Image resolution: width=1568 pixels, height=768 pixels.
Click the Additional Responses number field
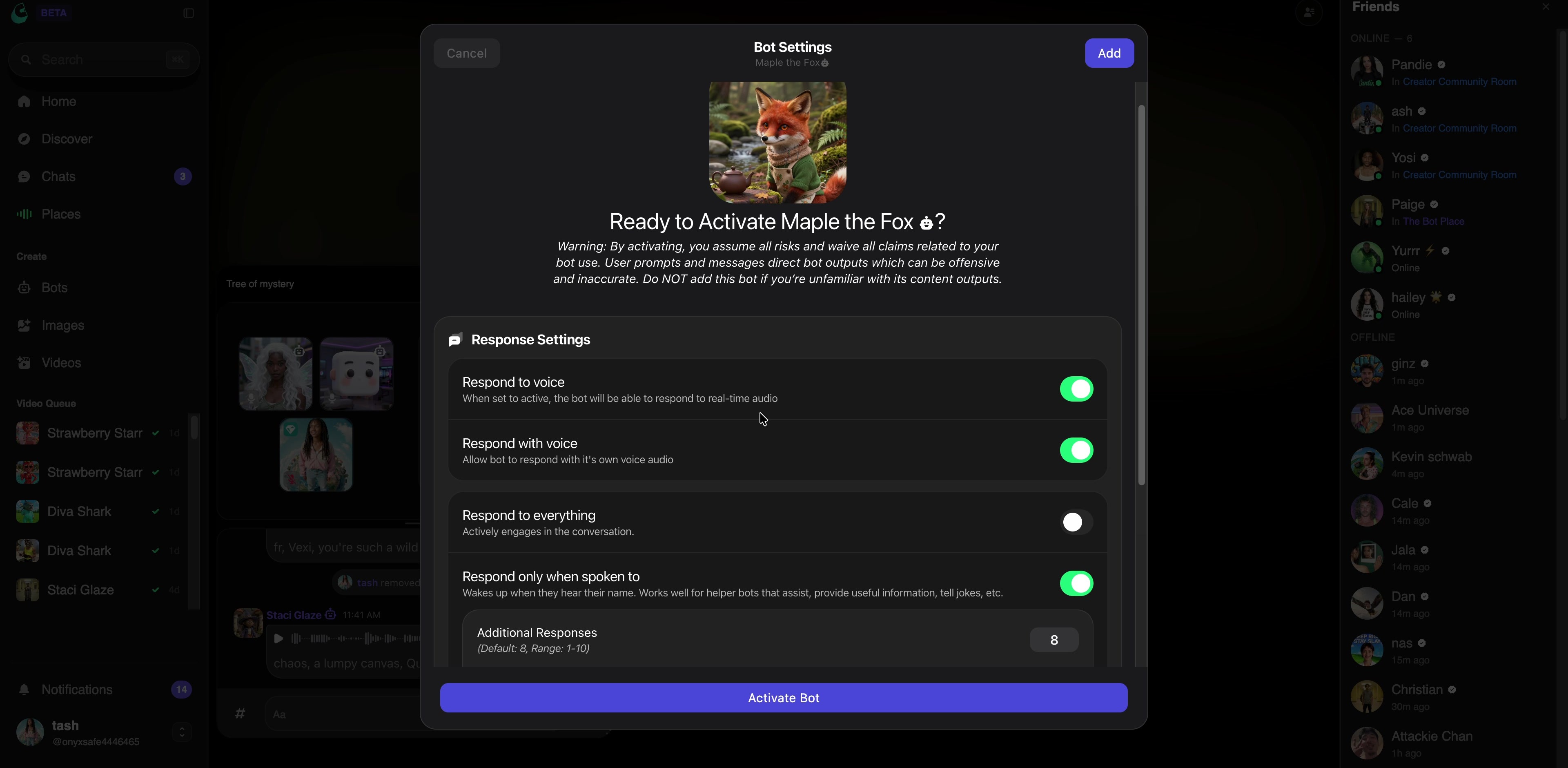[x=1053, y=640]
